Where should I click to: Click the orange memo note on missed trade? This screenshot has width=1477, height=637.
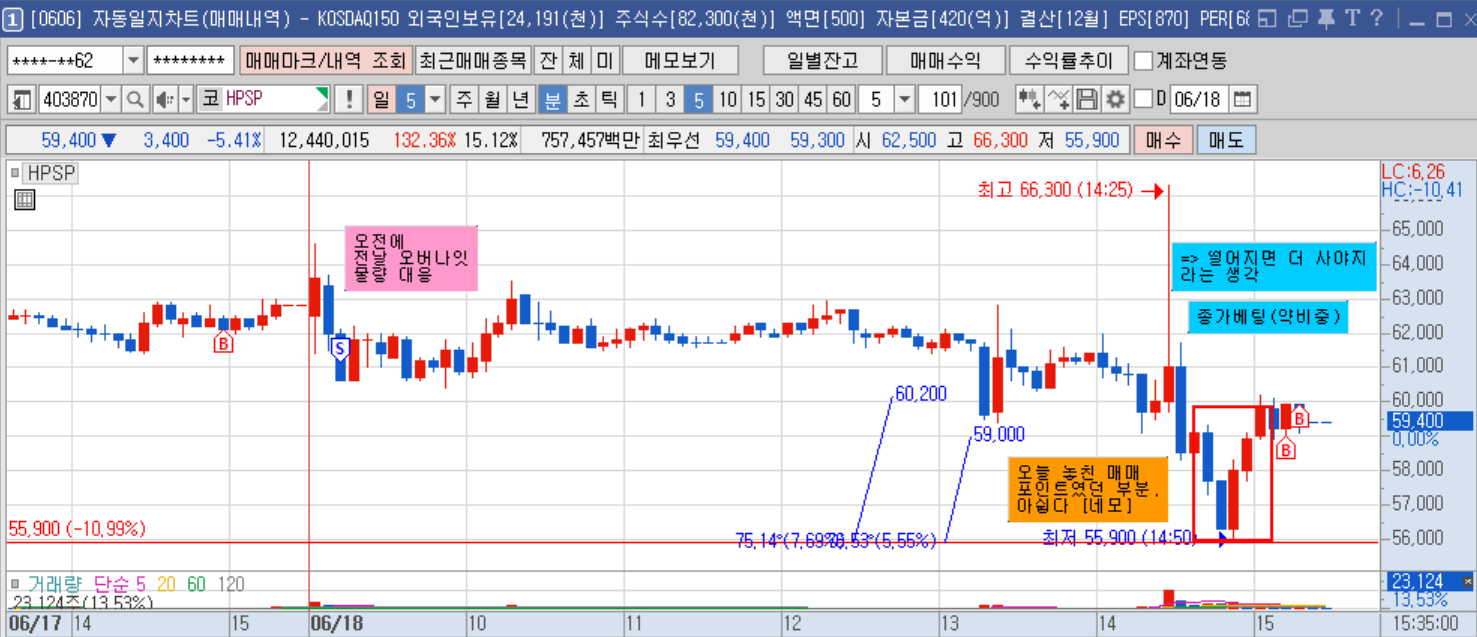[x=1087, y=490]
